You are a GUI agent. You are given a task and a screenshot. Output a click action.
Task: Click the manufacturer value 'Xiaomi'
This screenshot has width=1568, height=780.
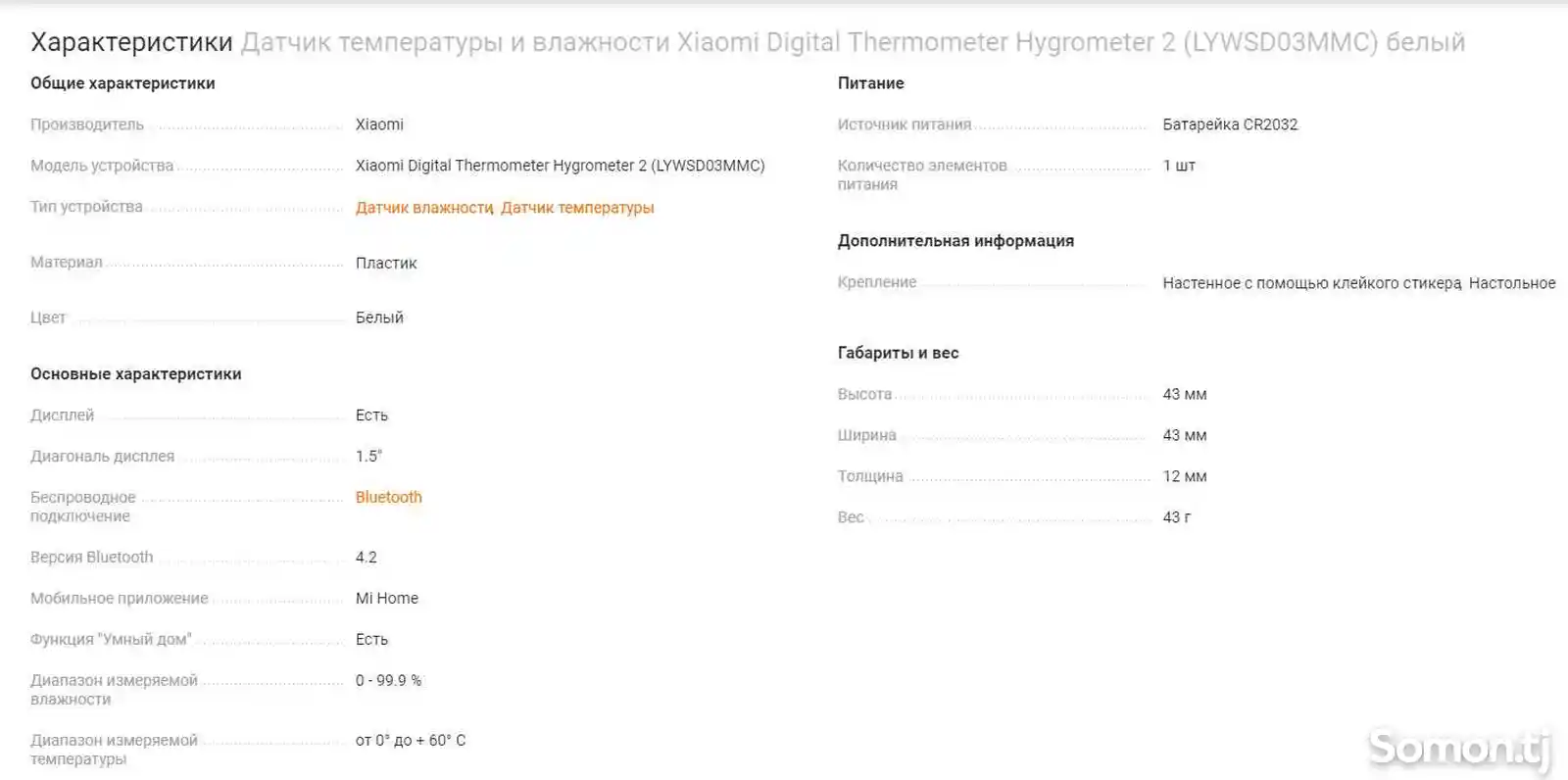coord(379,124)
